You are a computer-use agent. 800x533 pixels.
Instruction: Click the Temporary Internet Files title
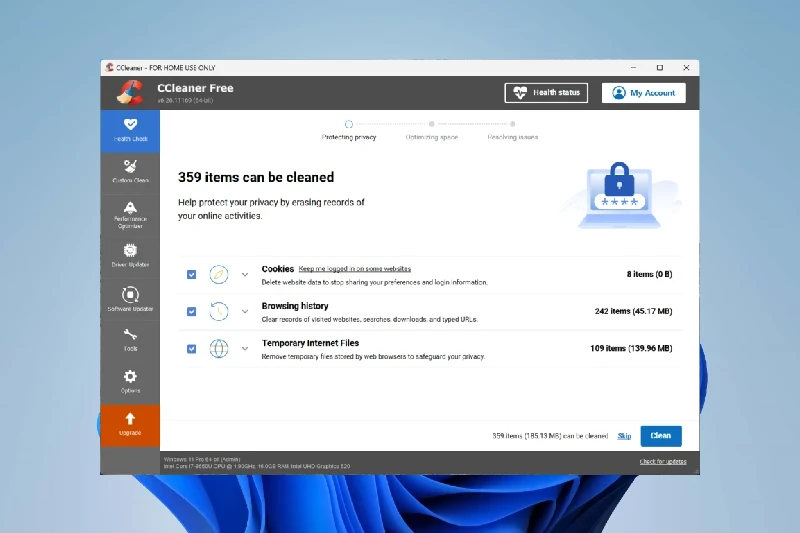coord(310,343)
